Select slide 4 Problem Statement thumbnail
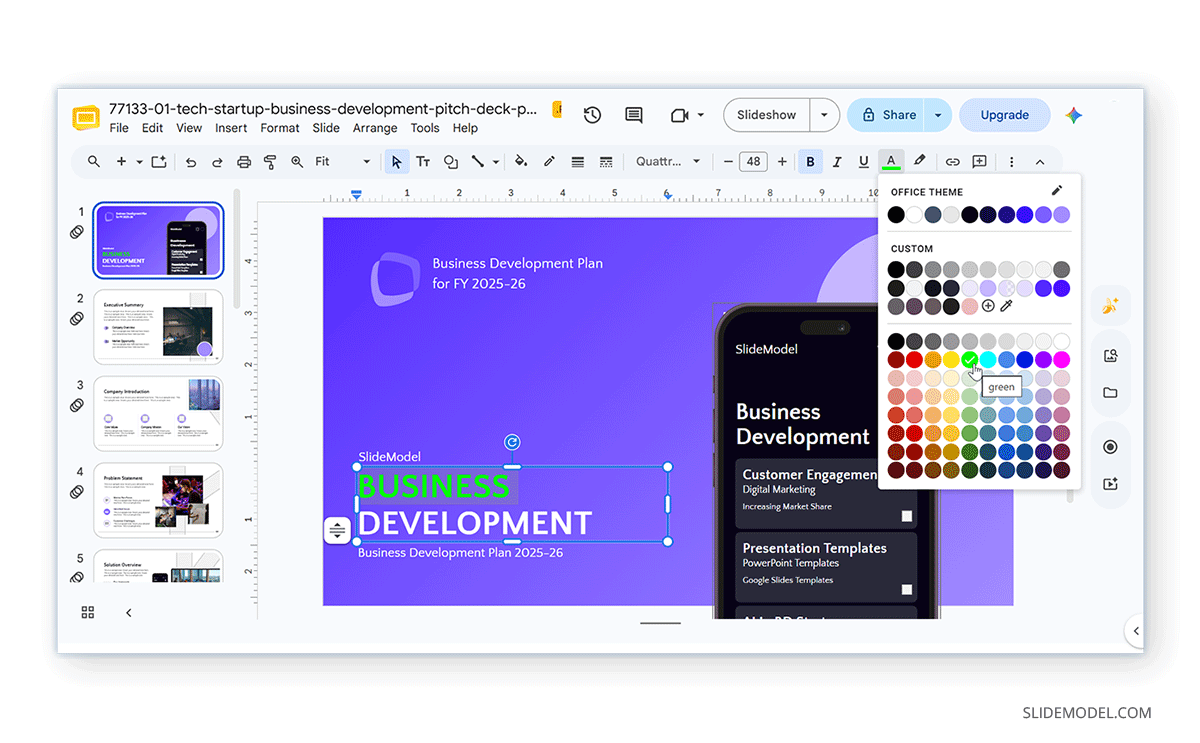The width and height of the screenshot is (1200, 743). coord(158,500)
